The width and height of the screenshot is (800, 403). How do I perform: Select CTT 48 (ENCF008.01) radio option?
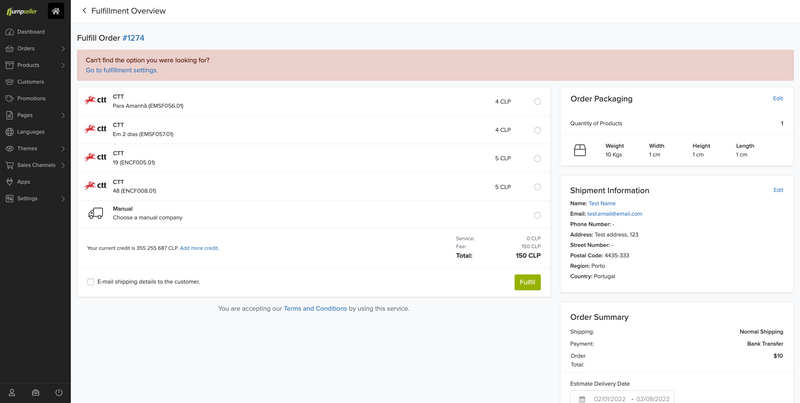coord(537,186)
